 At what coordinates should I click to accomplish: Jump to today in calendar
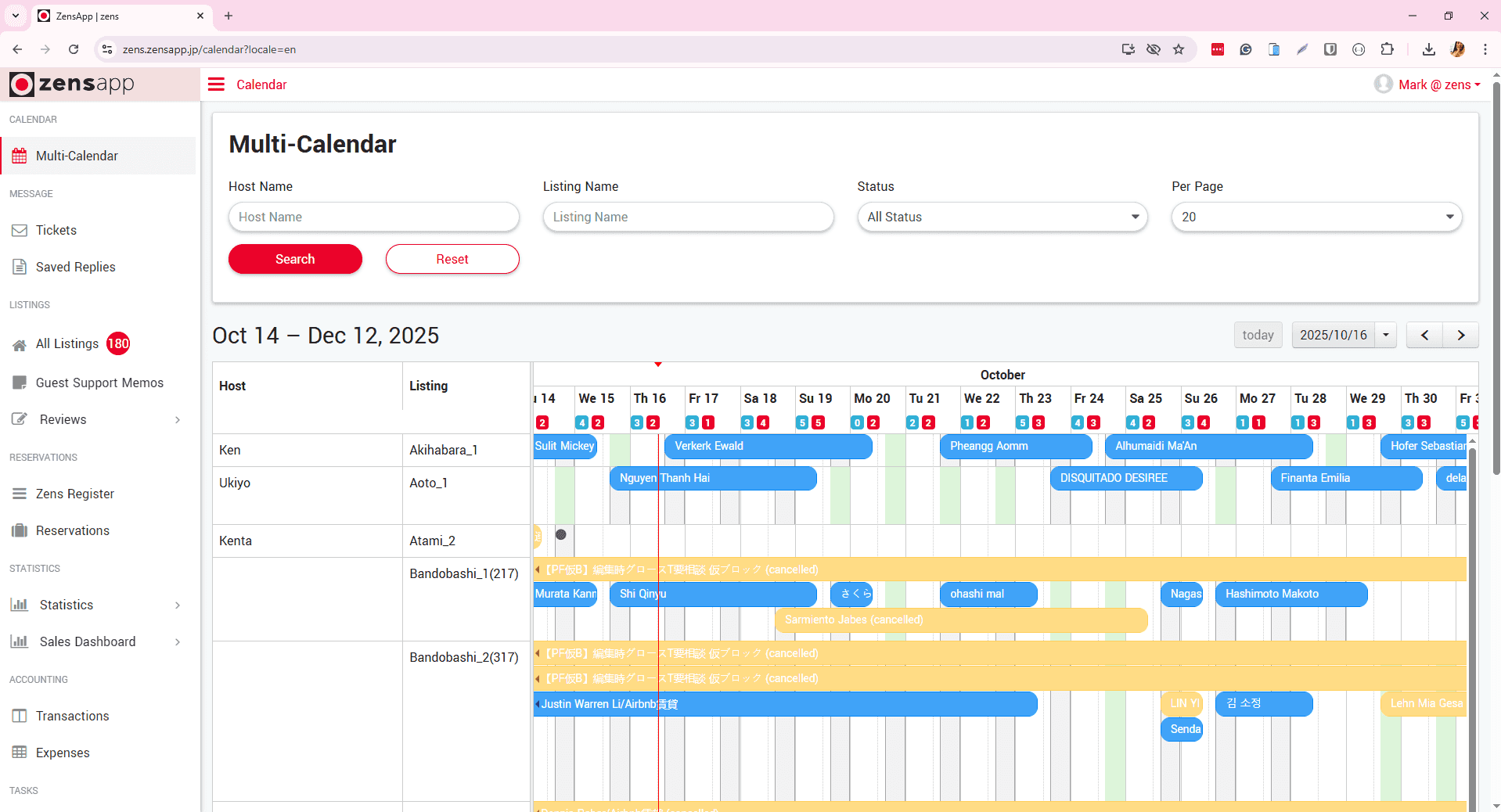1258,335
